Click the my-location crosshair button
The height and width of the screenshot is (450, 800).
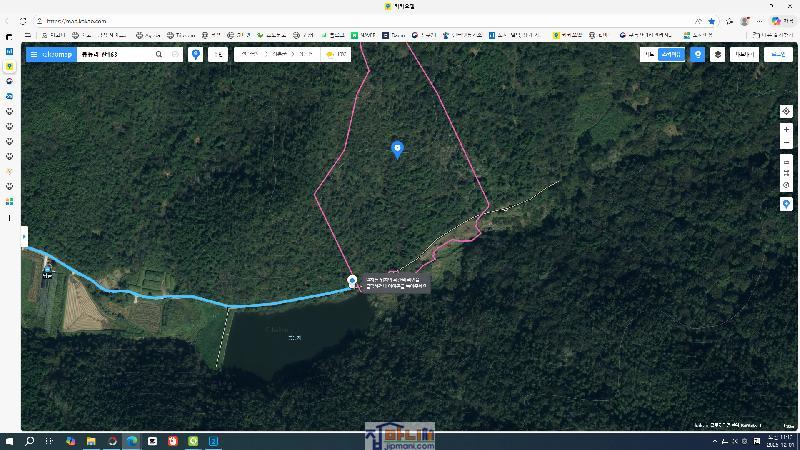[786, 111]
